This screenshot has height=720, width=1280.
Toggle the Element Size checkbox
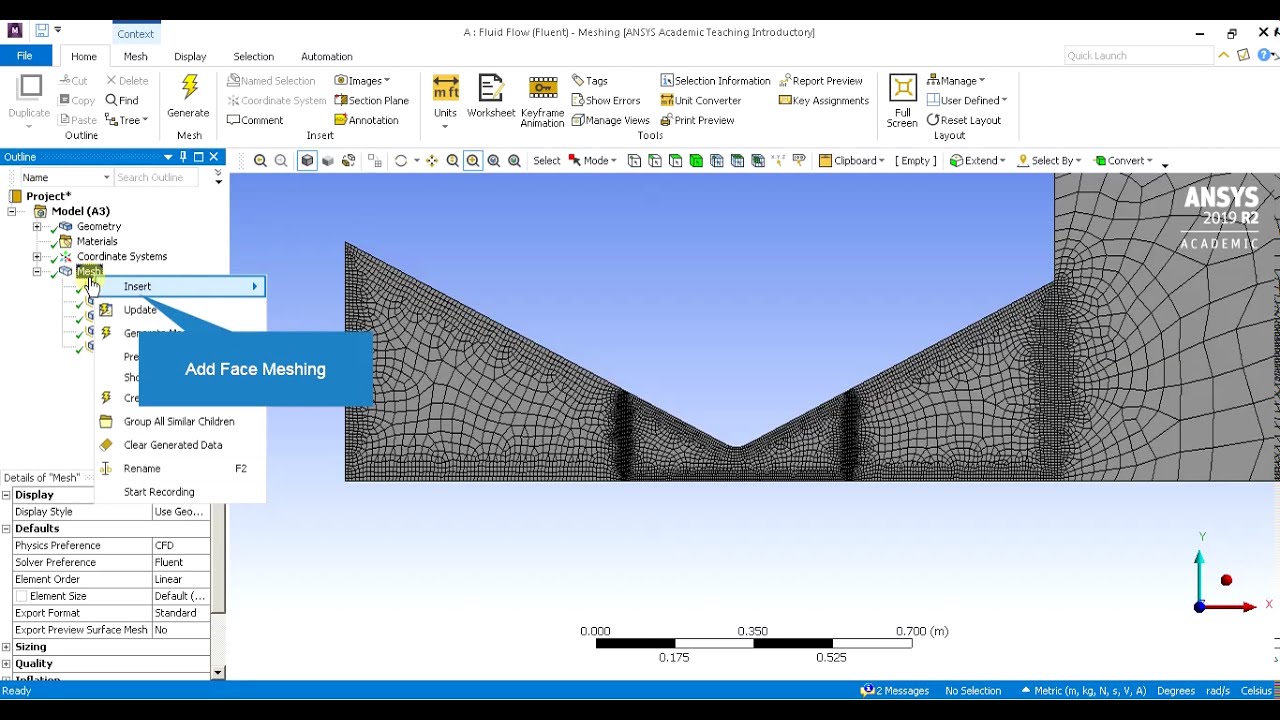(x=21, y=596)
